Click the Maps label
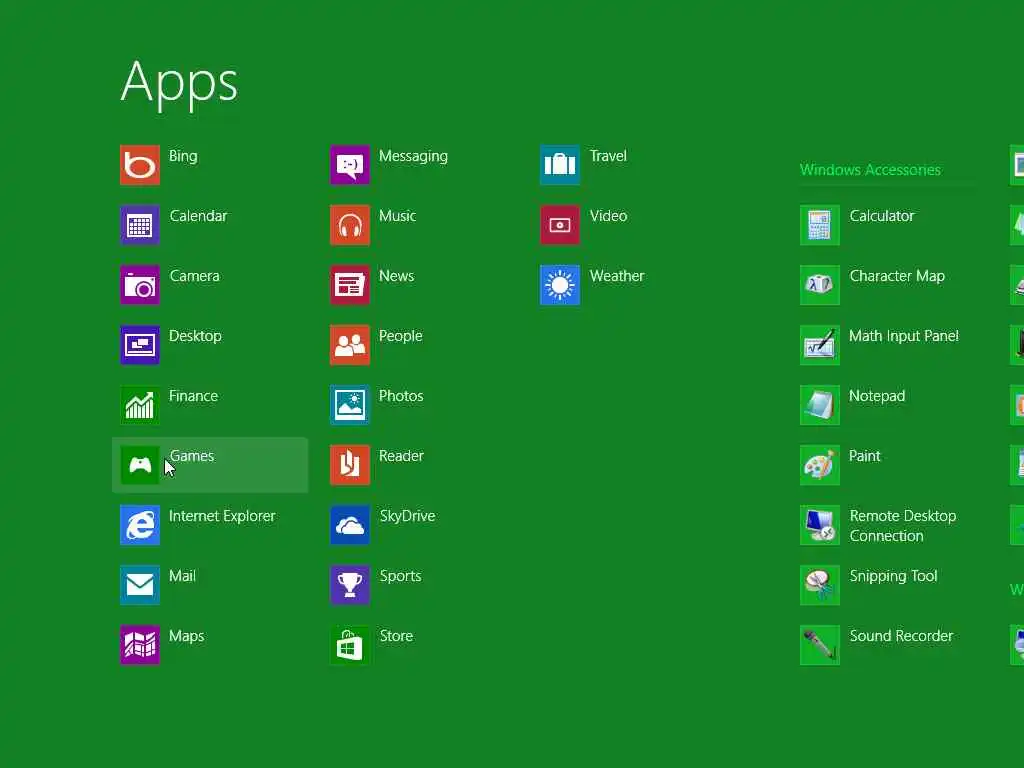Image resolution: width=1024 pixels, height=768 pixels. point(187,637)
